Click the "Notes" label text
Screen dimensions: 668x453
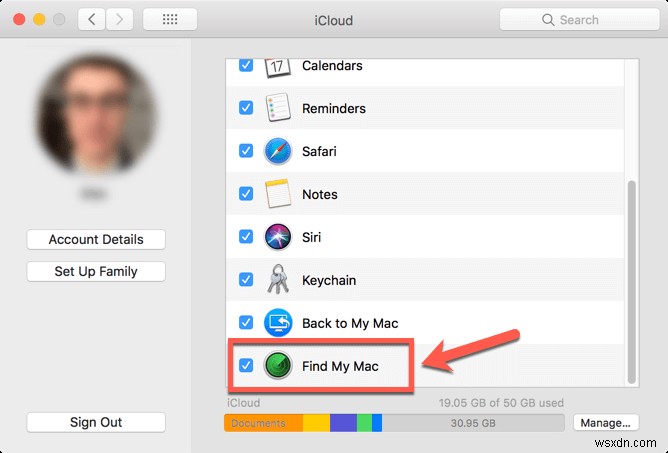pyautogui.click(x=320, y=194)
